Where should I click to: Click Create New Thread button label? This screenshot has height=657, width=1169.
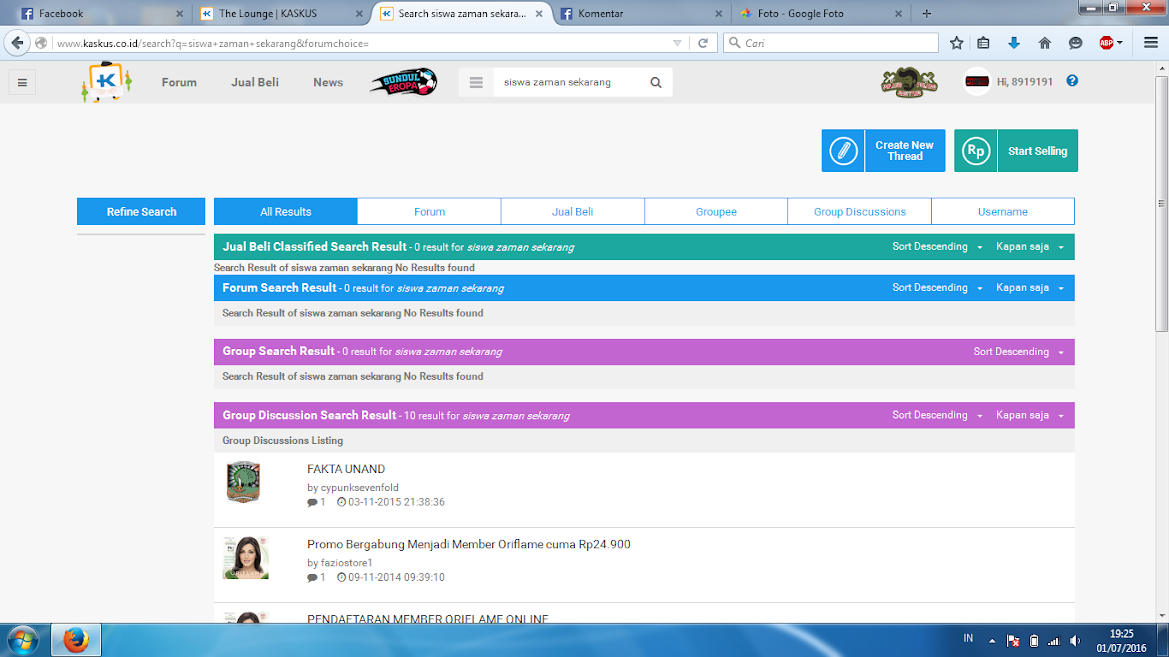[904, 151]
